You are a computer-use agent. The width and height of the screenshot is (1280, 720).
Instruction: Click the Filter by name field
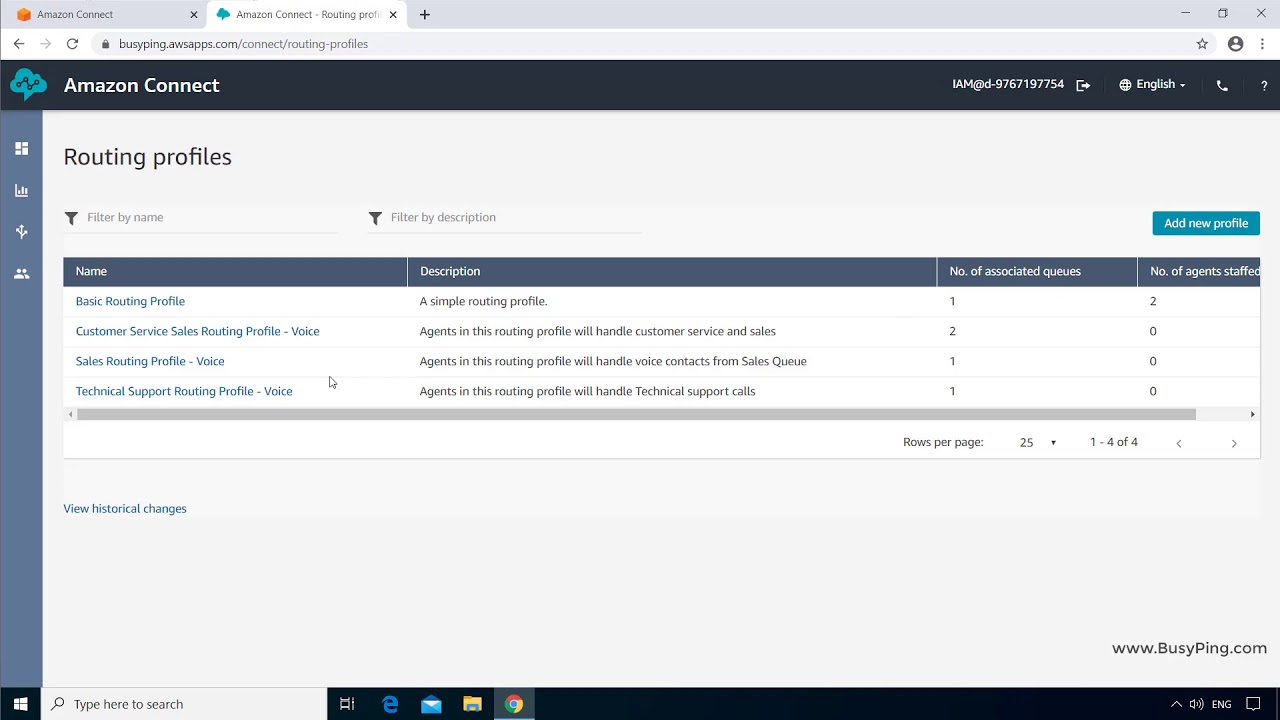(x=211, y=218)
